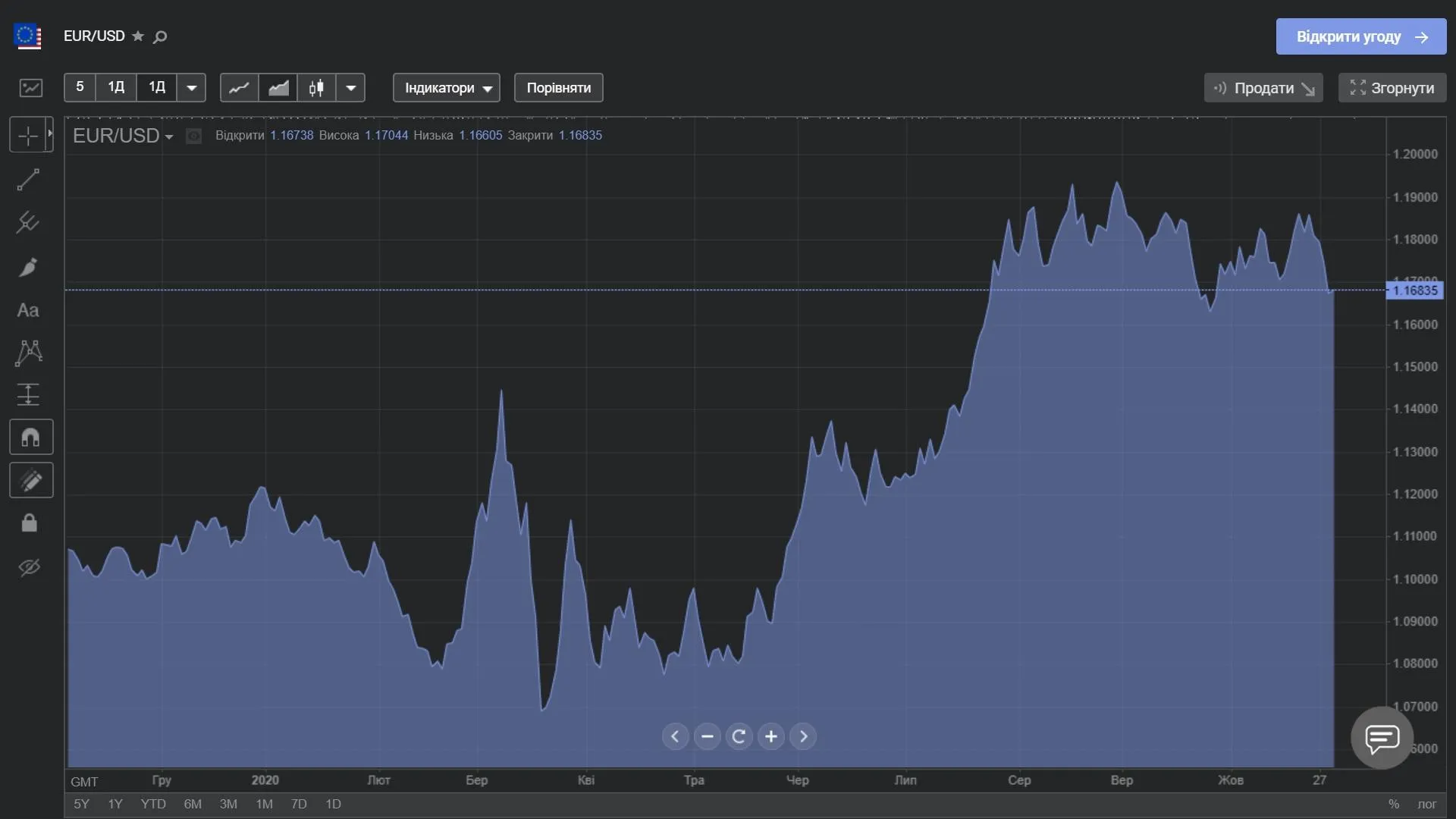1456x819 pixels.
Task: Select the measure tool icon
Action: pos(28,394)
